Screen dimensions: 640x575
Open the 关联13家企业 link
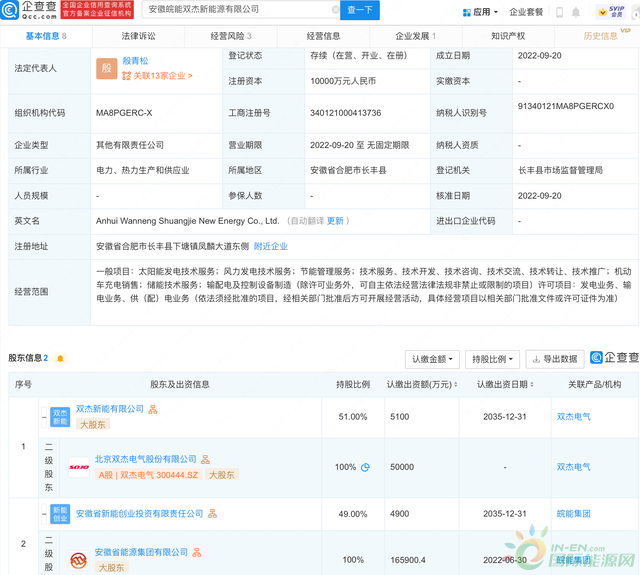pos(157,76)
